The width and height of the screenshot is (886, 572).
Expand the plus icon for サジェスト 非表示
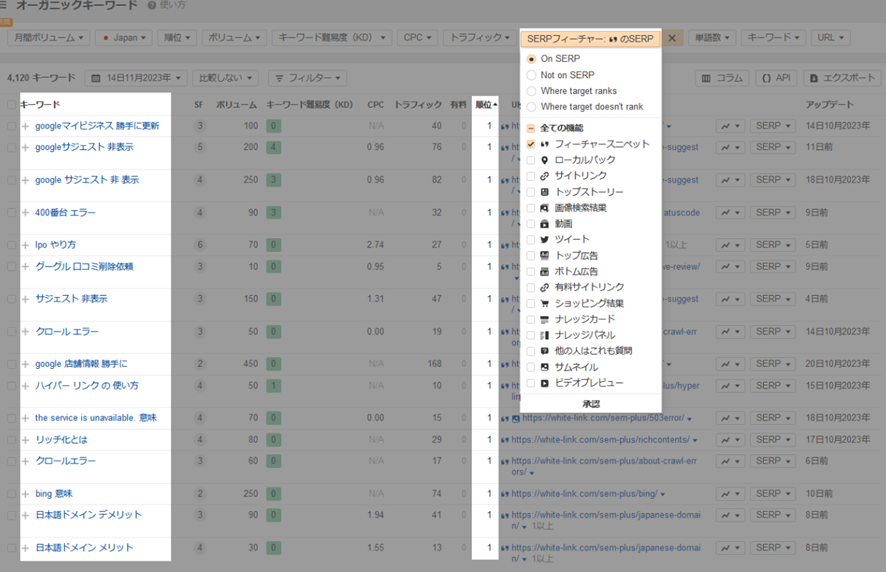(25, 299)
